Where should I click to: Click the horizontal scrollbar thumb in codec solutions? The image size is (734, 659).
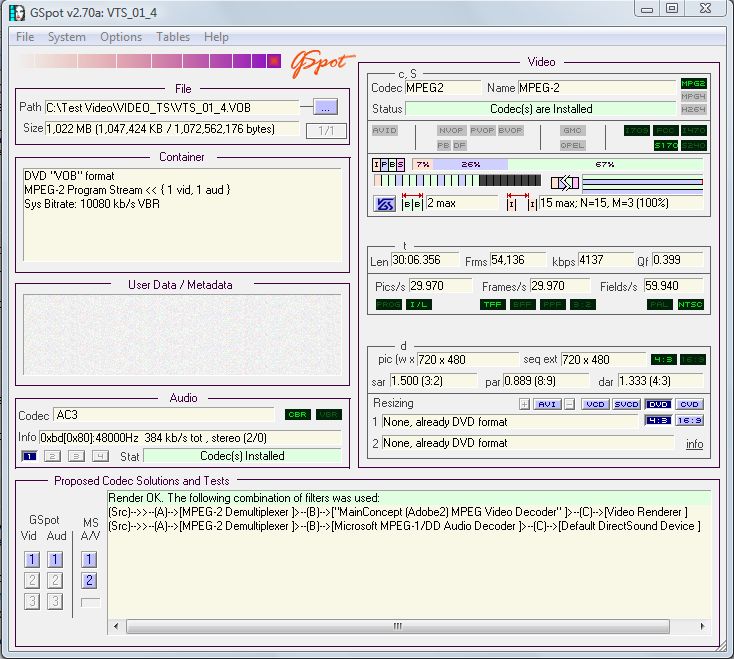point(397,626)
